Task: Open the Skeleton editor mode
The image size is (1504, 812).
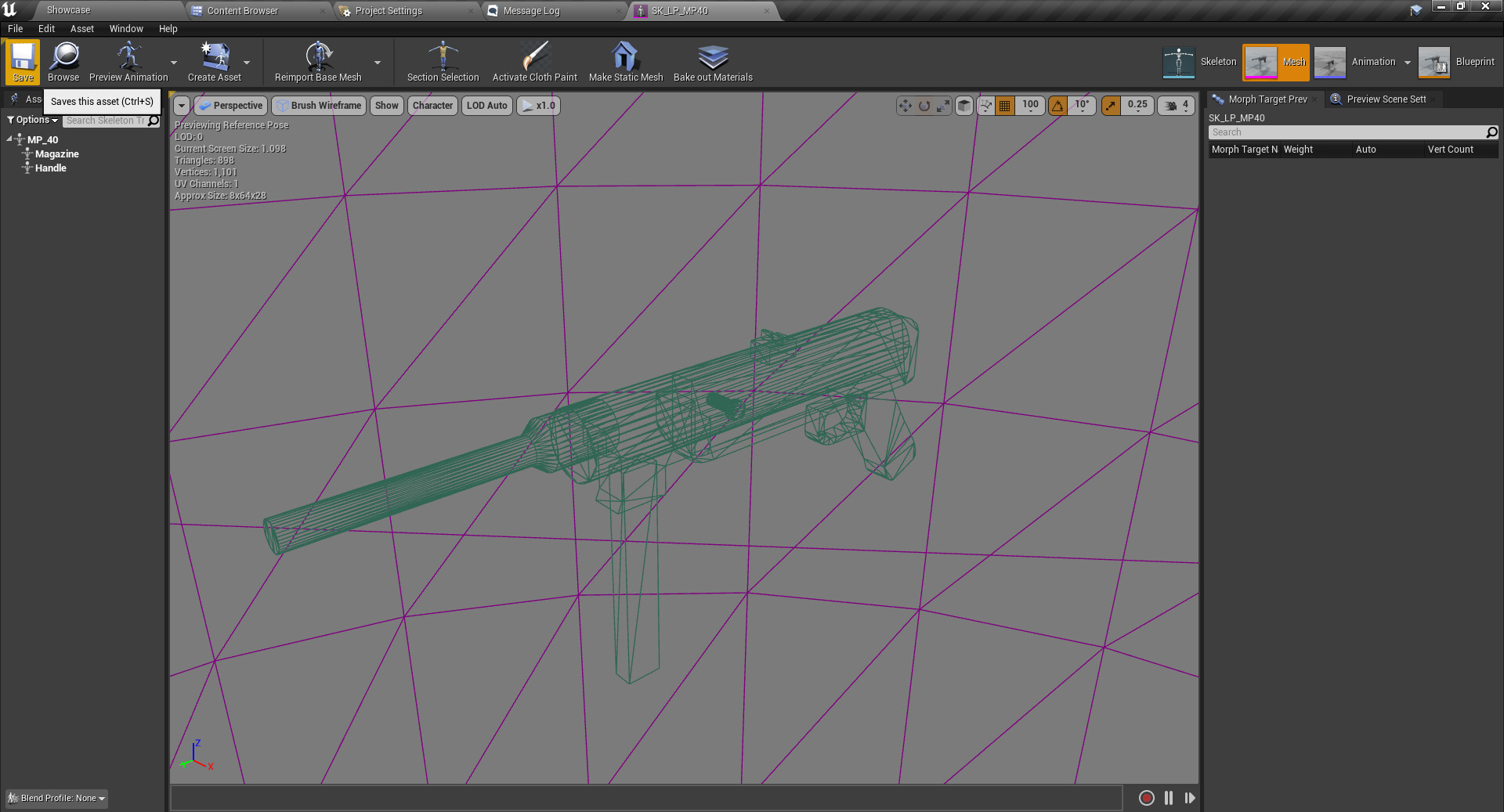Action: pyautogui.click(x=1198, y=62)
